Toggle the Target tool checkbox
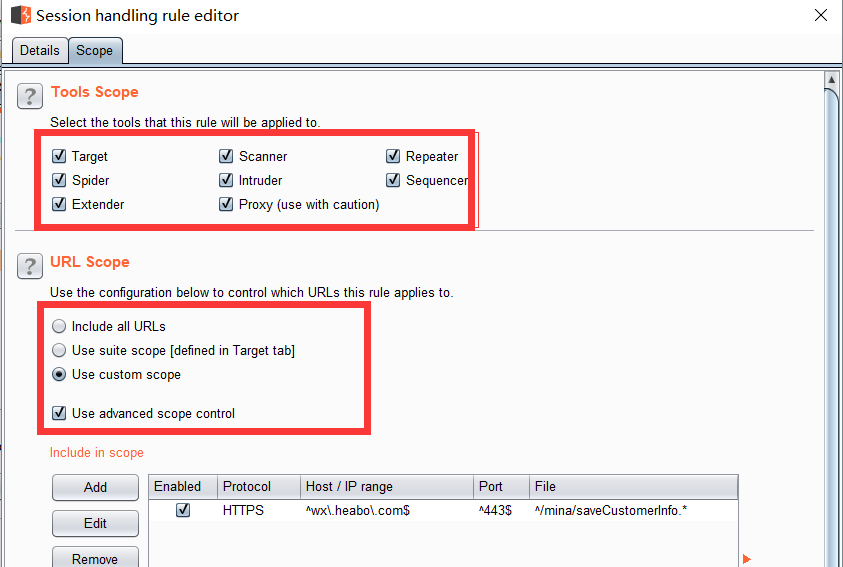 [59, 157]
